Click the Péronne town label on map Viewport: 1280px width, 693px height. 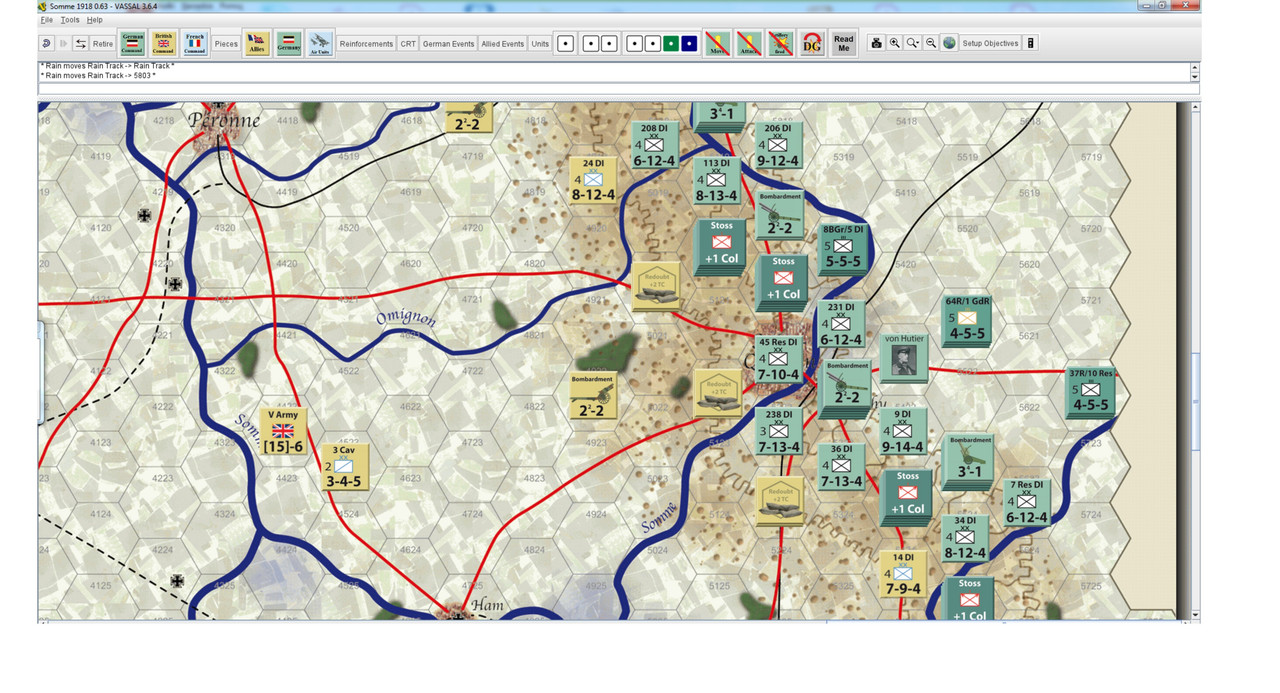coord(224,121)
